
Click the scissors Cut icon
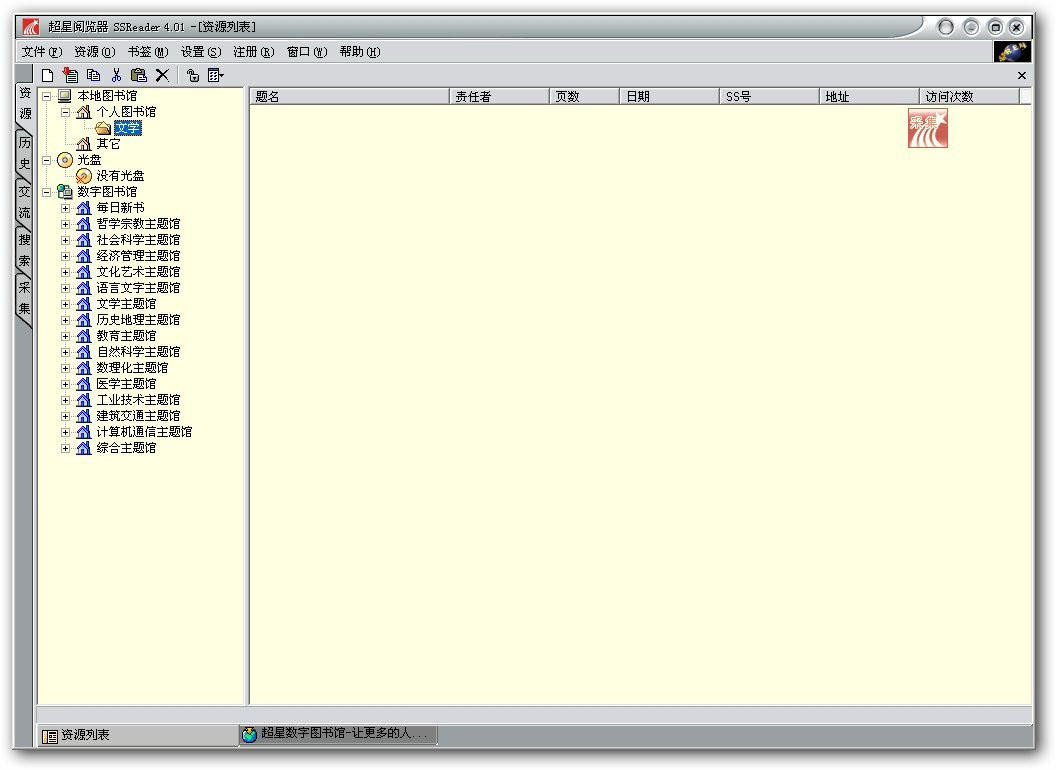(x=117, y=75)
